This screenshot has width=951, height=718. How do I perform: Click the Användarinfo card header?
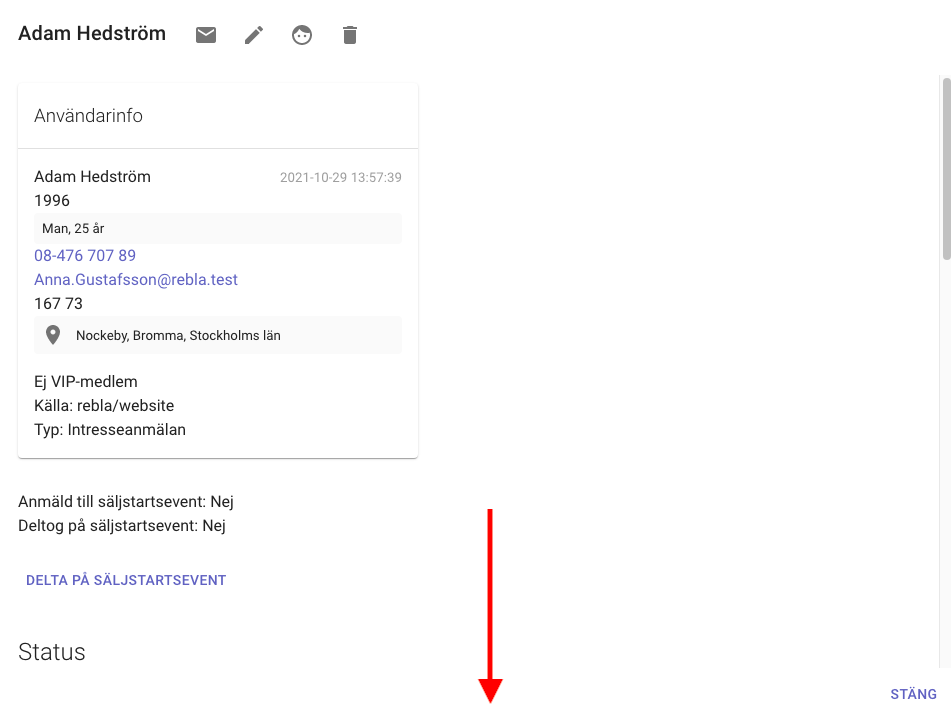point(88,116)
